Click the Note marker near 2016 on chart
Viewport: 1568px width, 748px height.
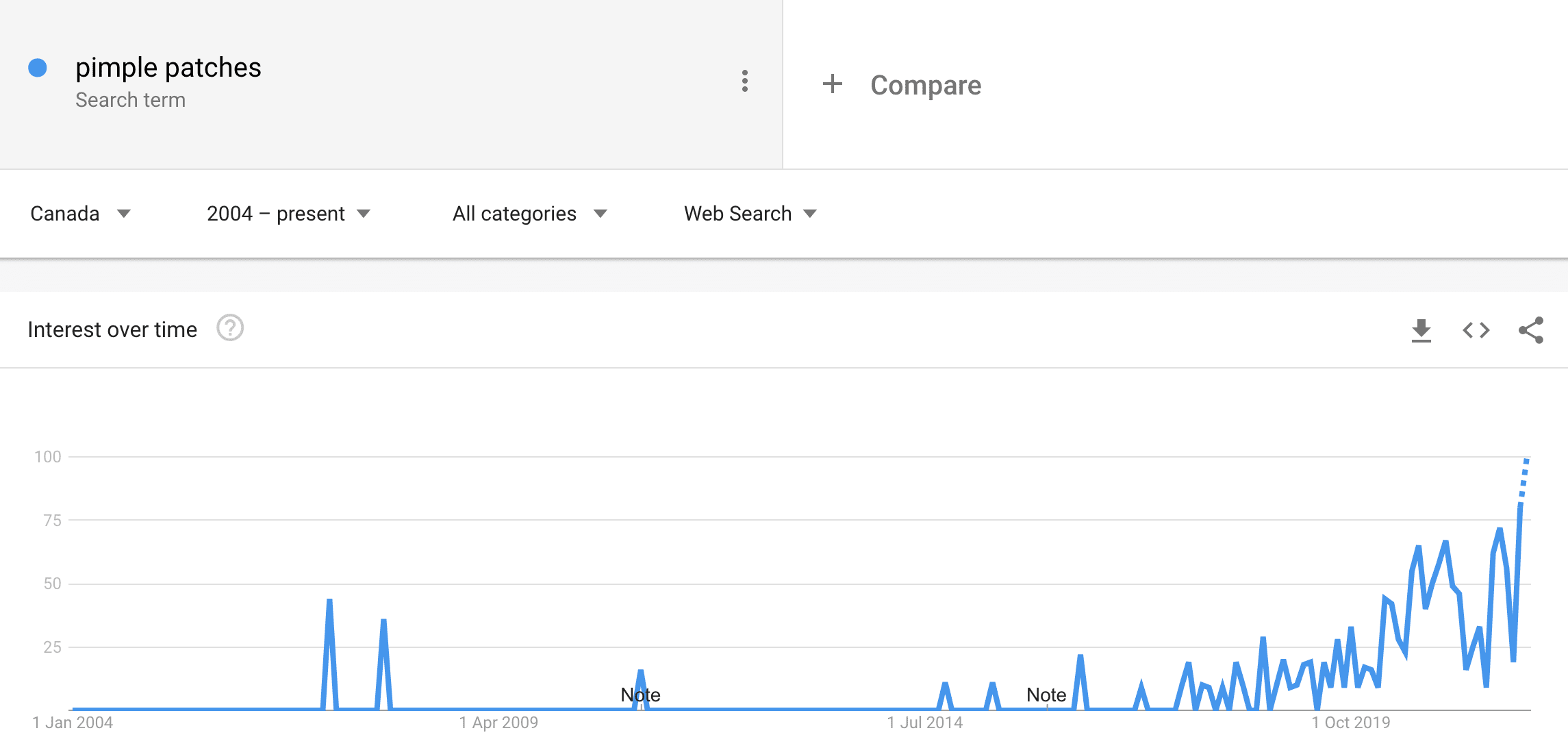pyautogui.click(x=1046, y=695)
